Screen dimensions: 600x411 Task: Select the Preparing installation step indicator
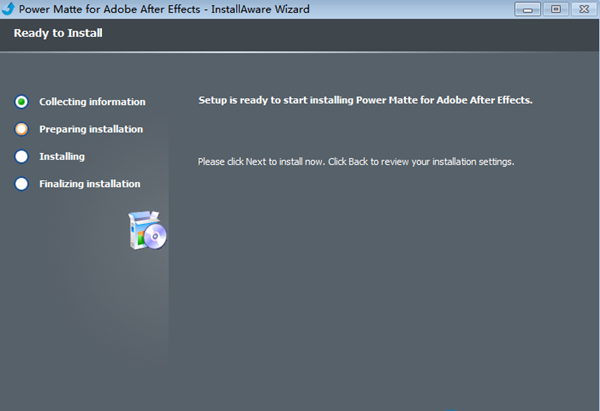21,129
